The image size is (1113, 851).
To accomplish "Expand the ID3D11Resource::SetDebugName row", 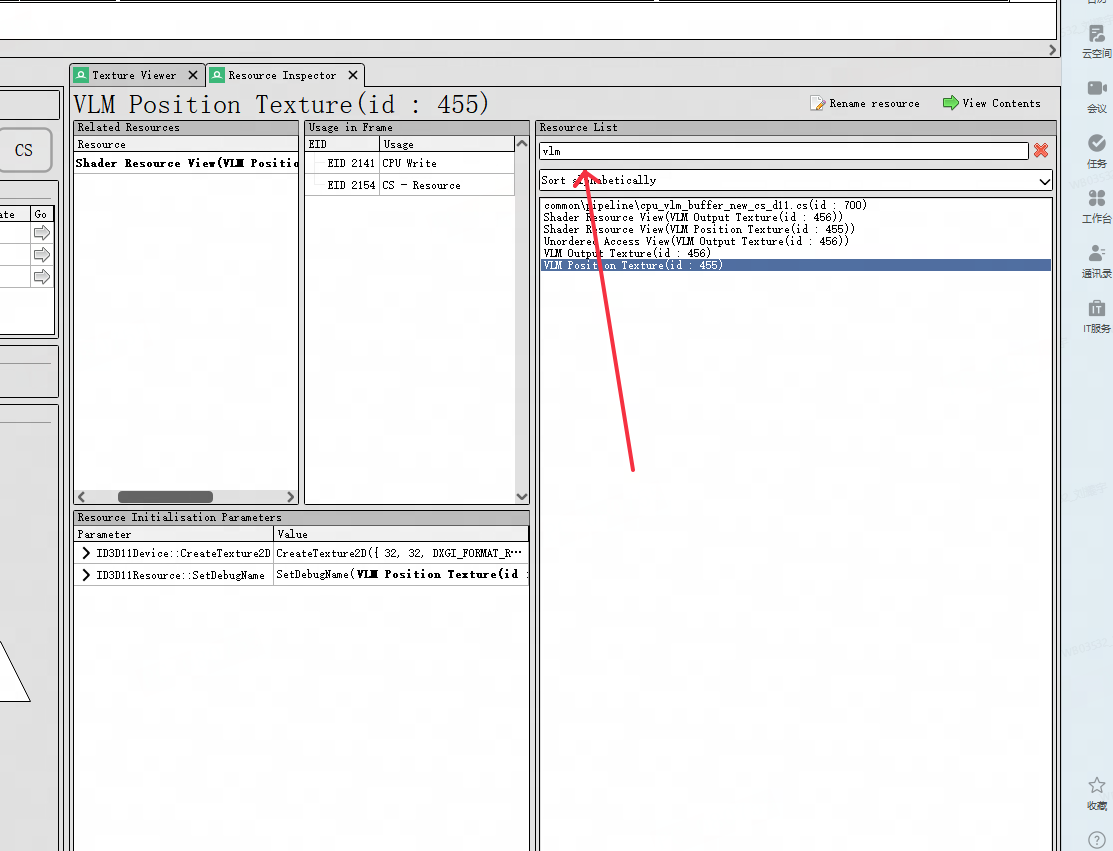I will coord(86,575).
